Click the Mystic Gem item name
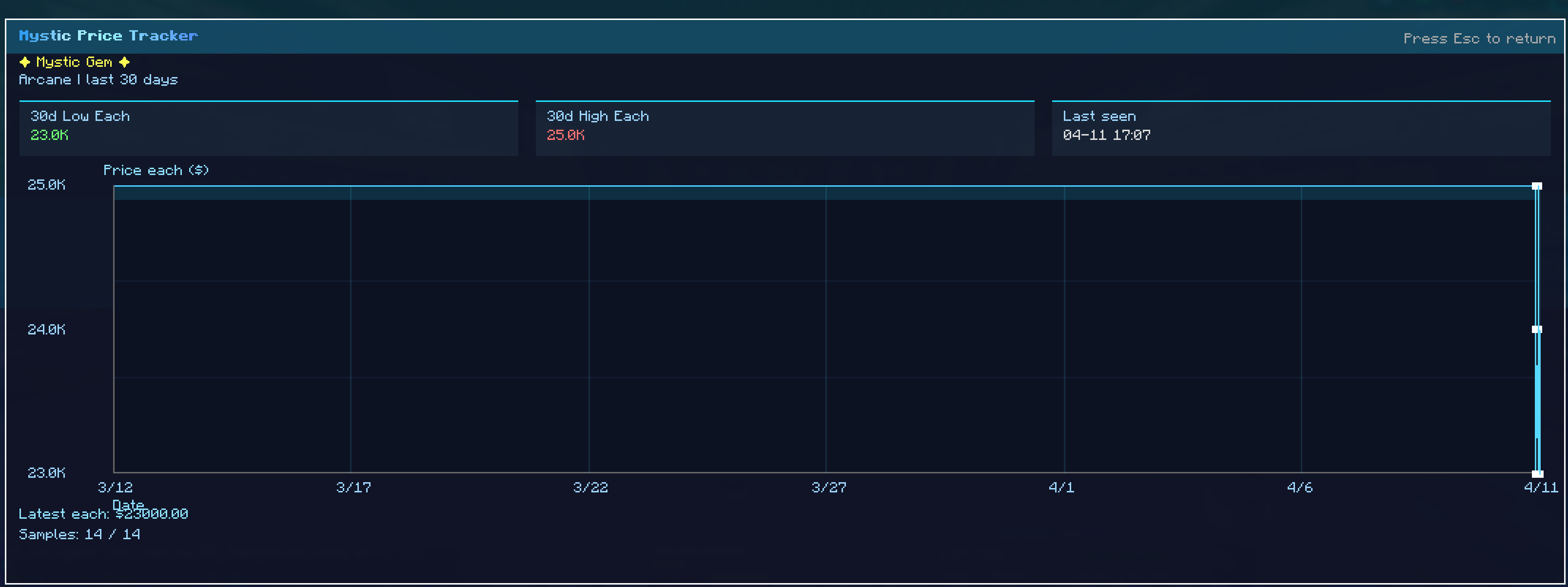The image size is (1568, 587). coord(74,62)
